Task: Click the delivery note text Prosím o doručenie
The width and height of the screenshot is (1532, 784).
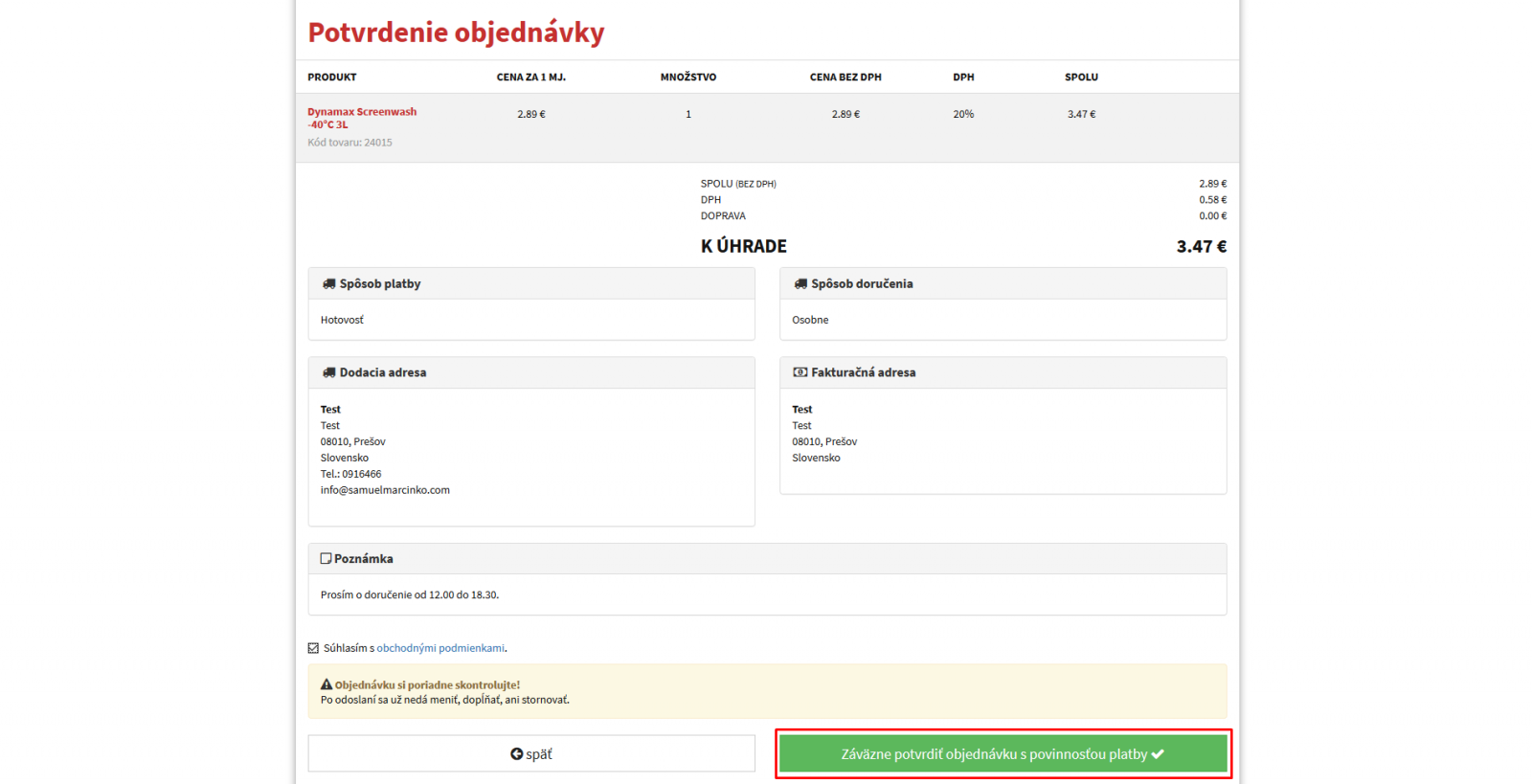Action: click(409, 595)
